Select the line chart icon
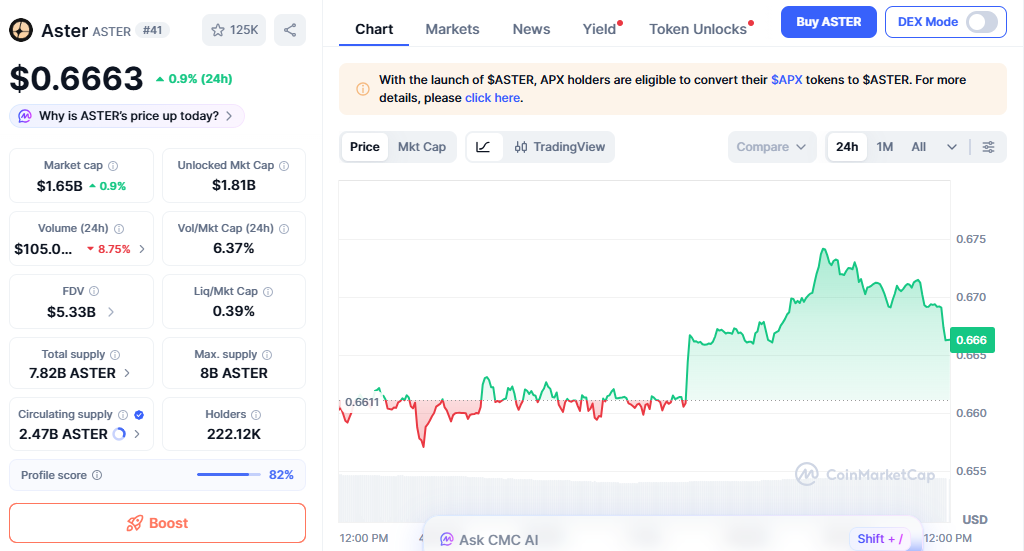This screenshot has width=1024, height=551. 483,147
